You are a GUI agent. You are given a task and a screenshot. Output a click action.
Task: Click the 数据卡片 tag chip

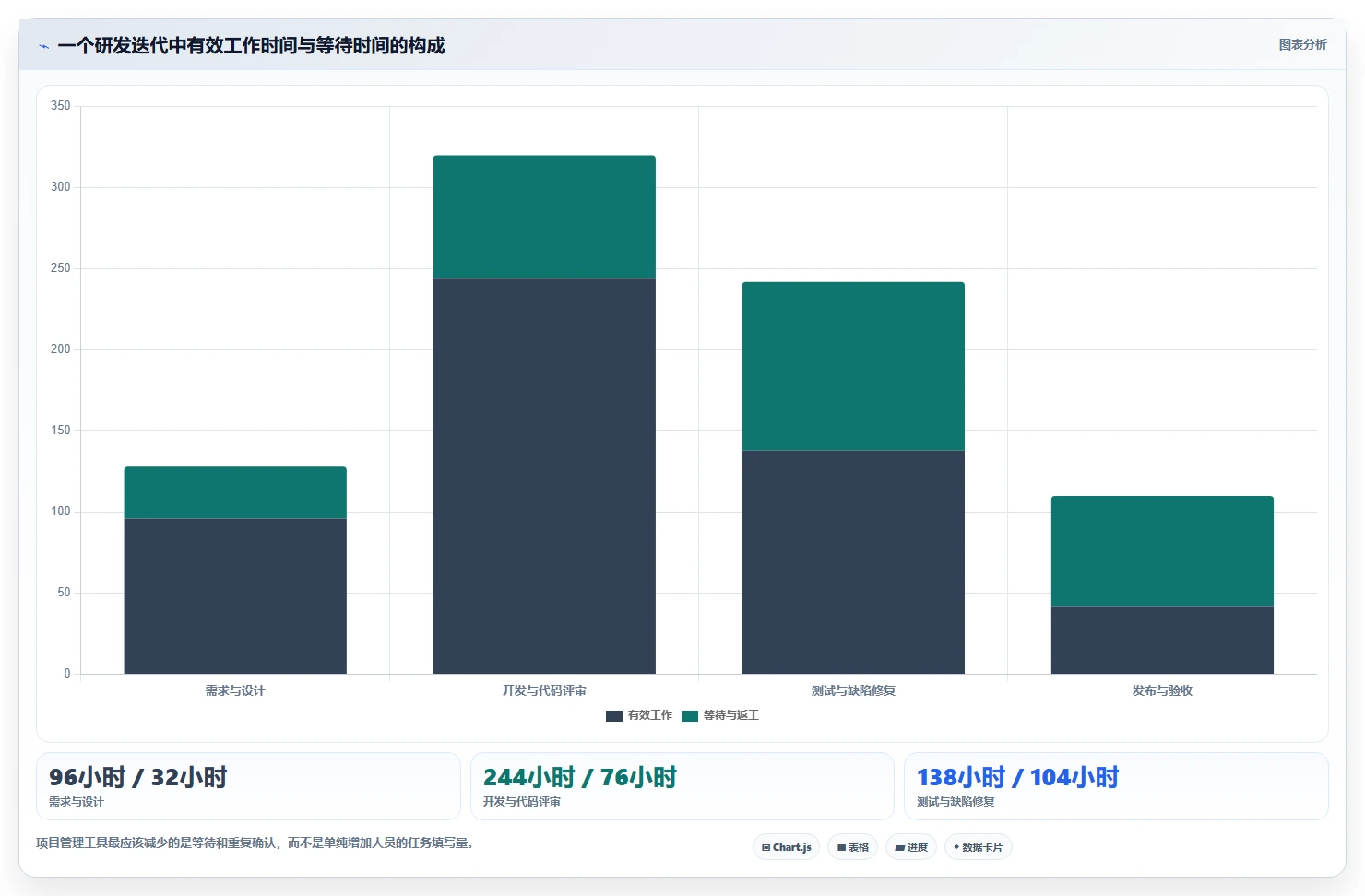click(978, 847)
